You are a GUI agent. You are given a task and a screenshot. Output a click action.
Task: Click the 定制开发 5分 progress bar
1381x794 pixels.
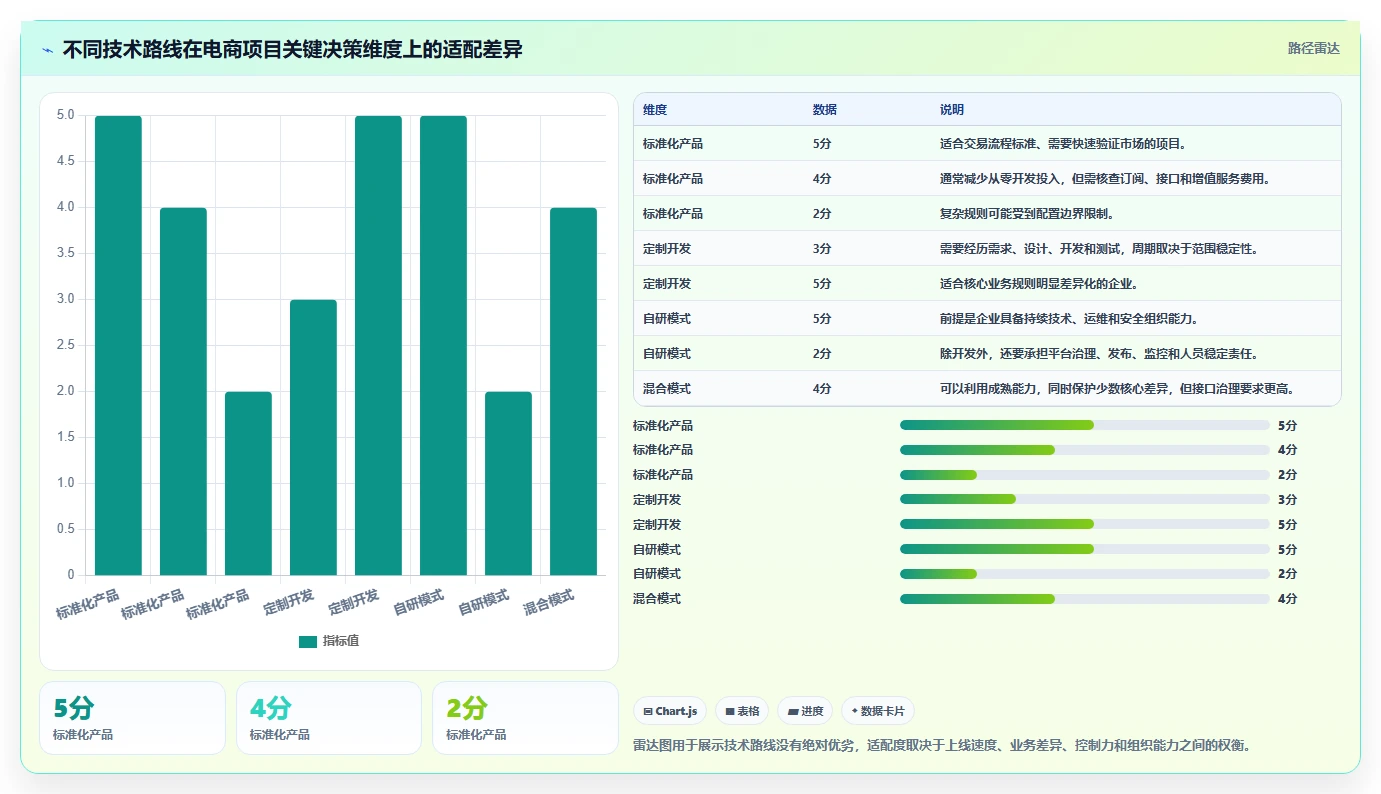[x=1085, y=524]
